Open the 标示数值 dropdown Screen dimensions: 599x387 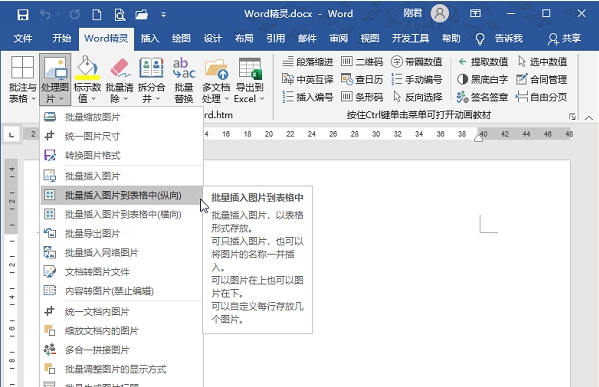(x=87, y=80)
